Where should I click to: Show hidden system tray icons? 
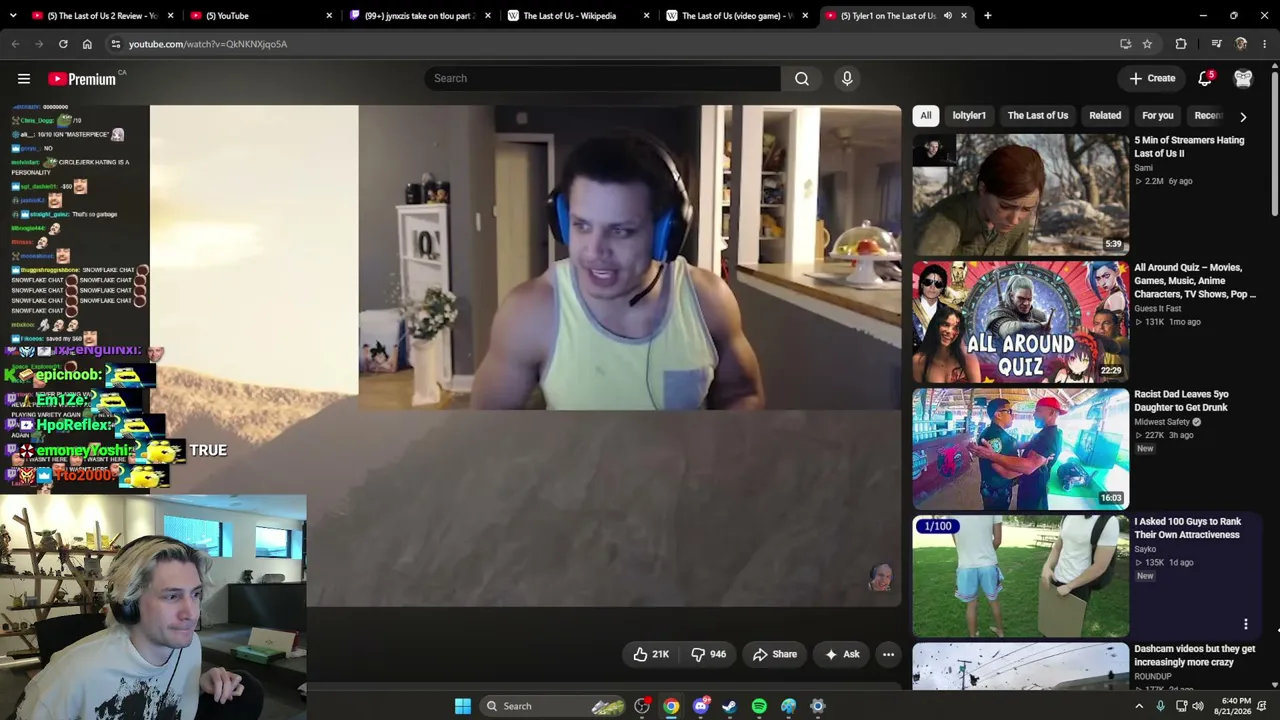[1139, 706]
